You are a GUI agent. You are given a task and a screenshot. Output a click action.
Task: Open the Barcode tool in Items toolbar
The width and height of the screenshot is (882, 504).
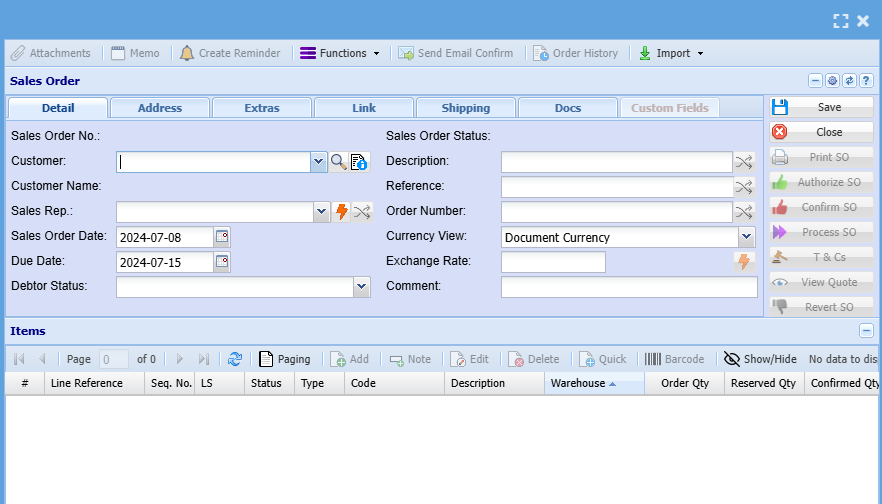coord(674,359)
